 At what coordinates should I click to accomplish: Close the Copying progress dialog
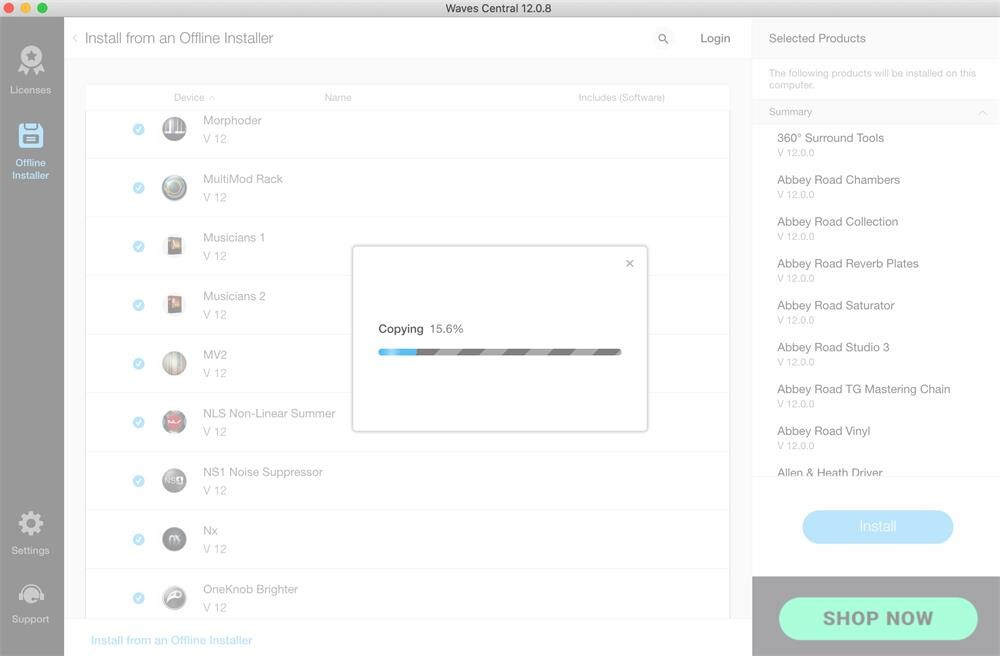pyautogui.click(x=629, y=263)
